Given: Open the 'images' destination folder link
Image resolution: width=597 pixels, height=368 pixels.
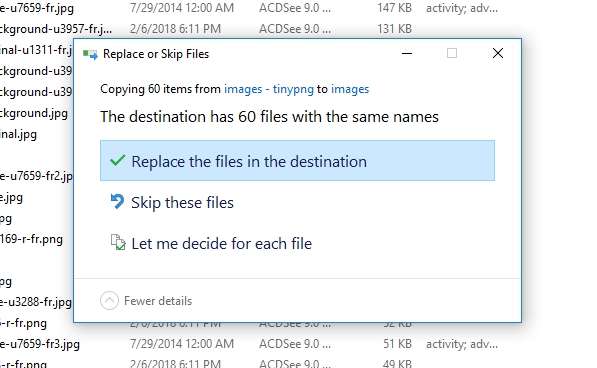Looking at the screenshot, I should [350, 89].
